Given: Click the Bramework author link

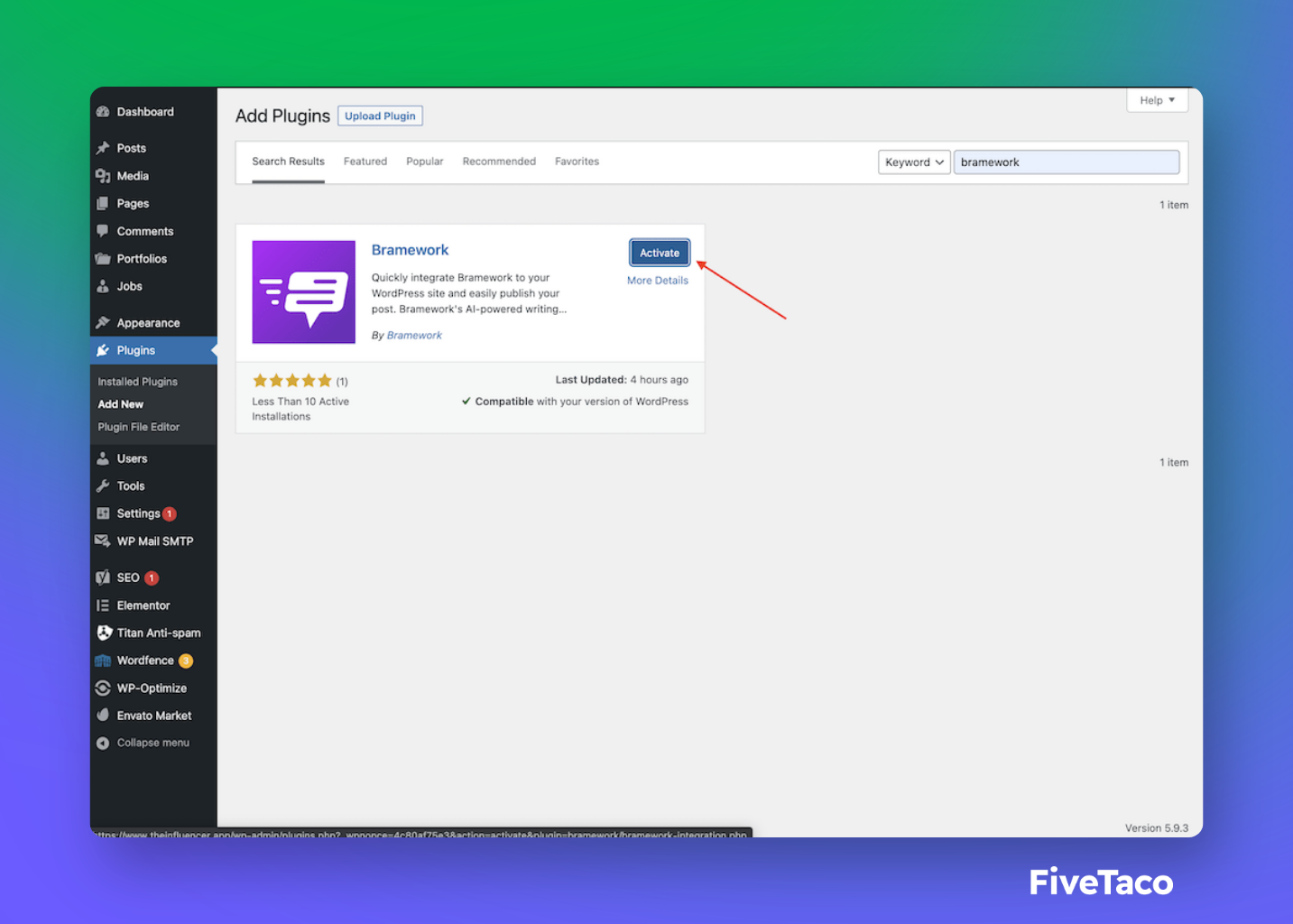Looking at the screenshot, I should pos(414,336).
